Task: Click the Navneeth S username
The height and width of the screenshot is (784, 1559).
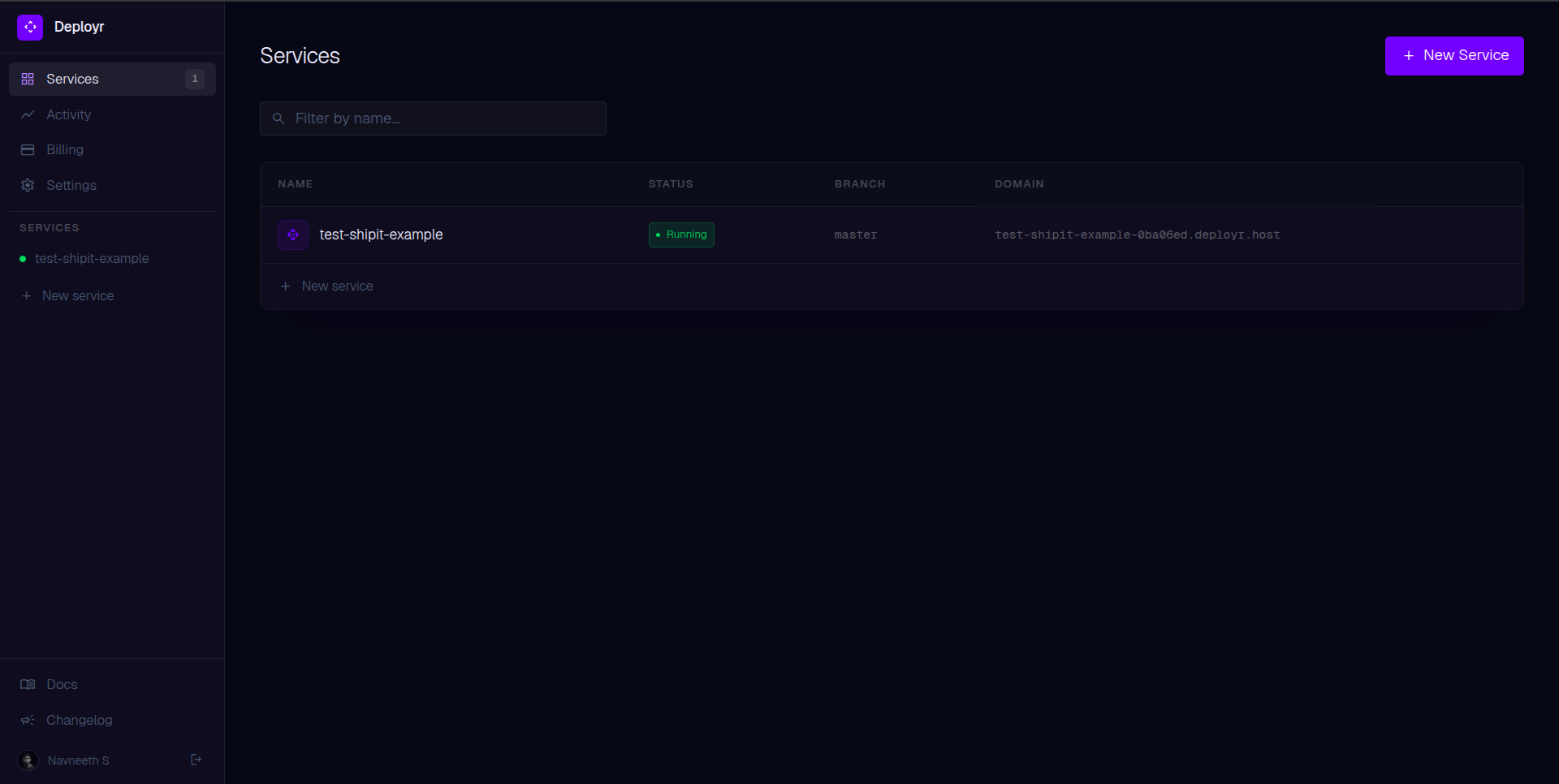Action: [x=78, y=760]
